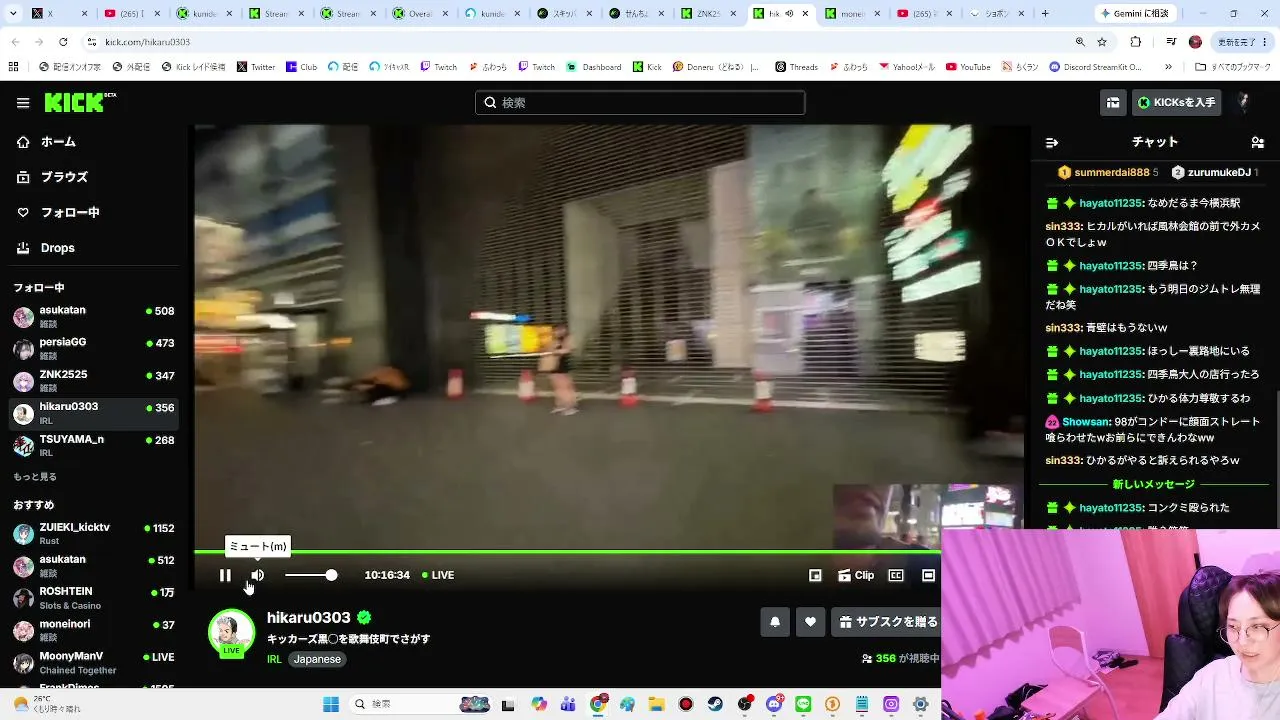Screen dimensions: 1280x720
Task: Open Discord from the taskbar
Action: point(774,704)
